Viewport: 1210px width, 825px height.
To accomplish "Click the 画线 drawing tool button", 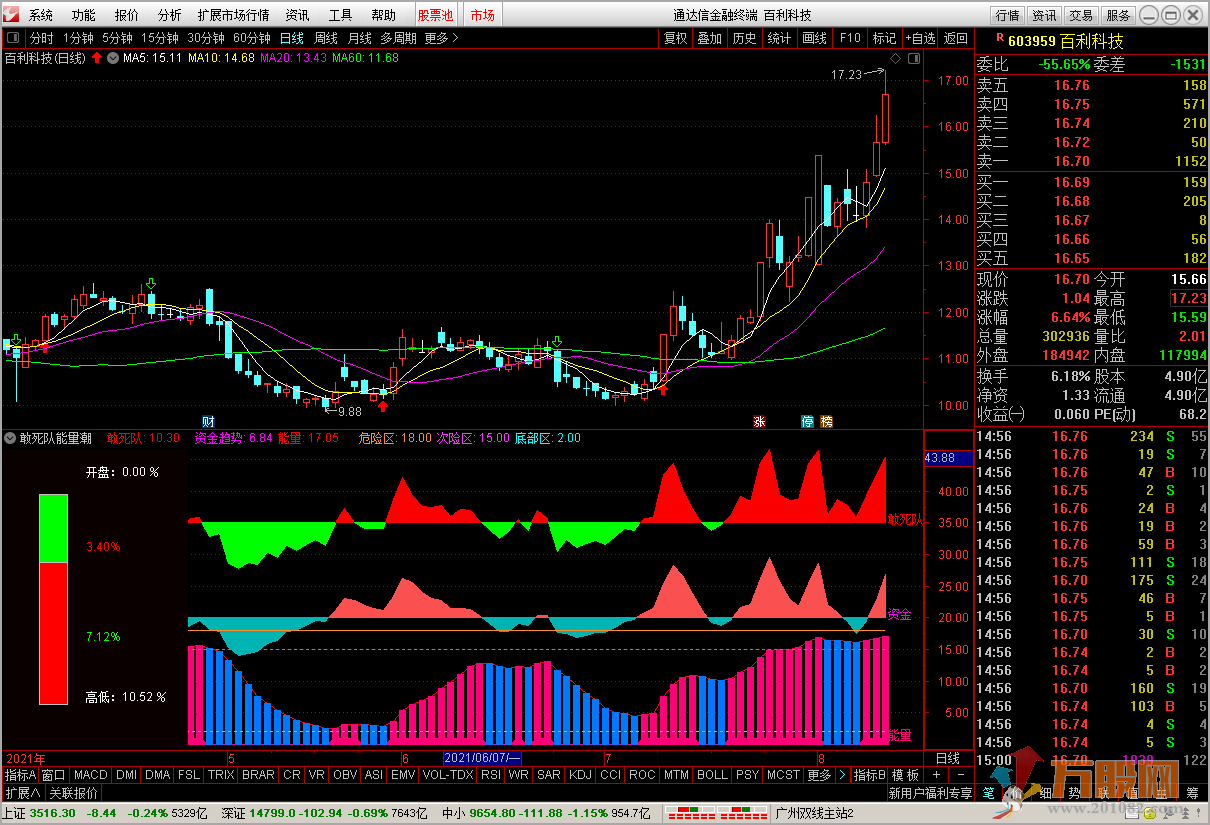I will pyautogui.click(x=815, y=38).
